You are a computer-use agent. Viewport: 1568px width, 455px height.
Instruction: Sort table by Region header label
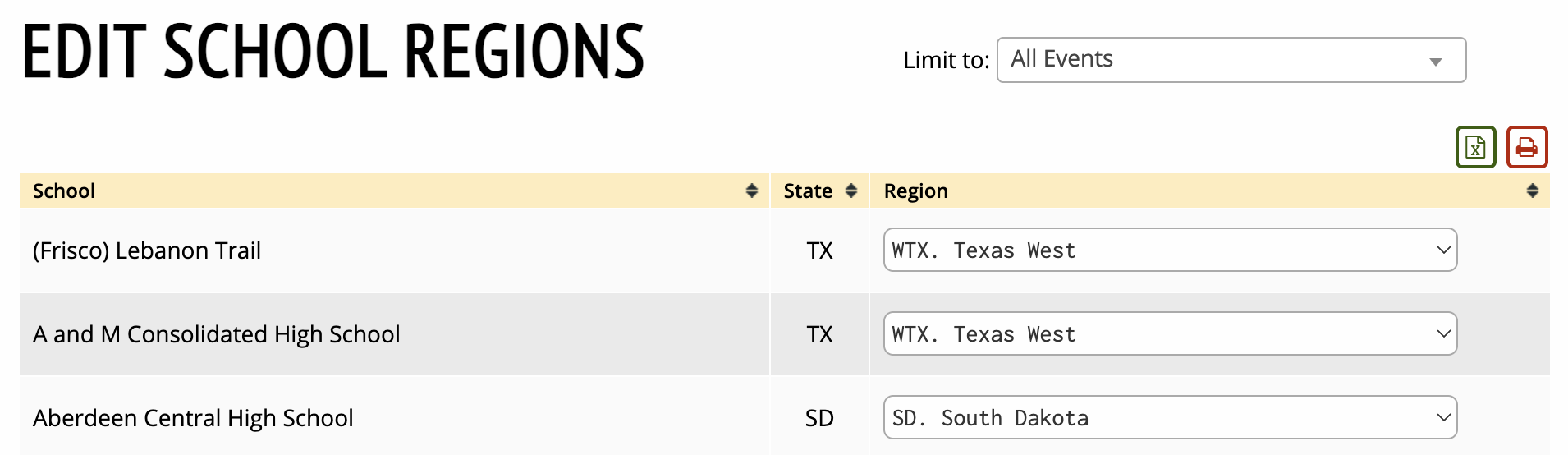coord(915,191)
